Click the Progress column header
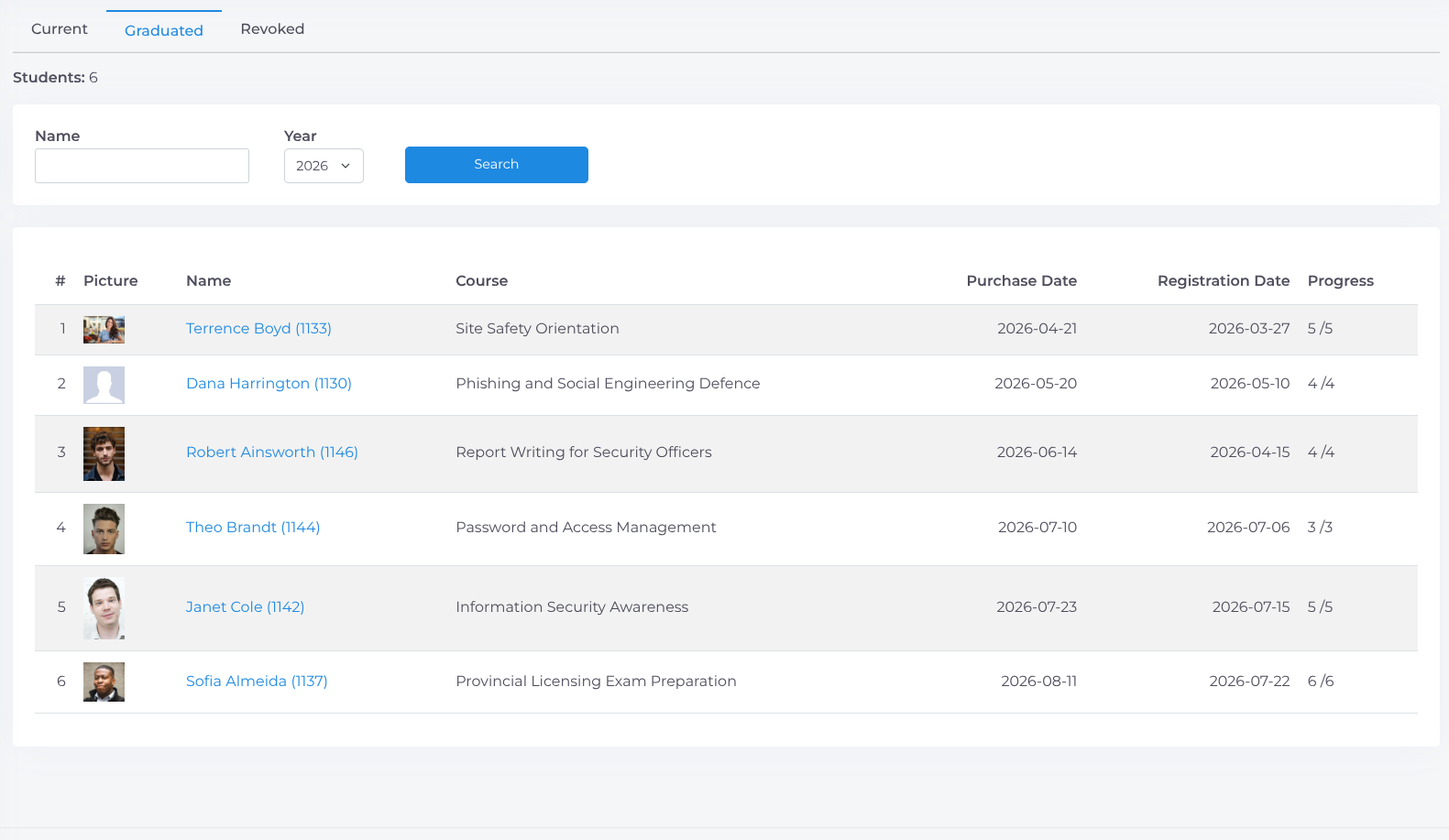 click(x=1341, y=280)
